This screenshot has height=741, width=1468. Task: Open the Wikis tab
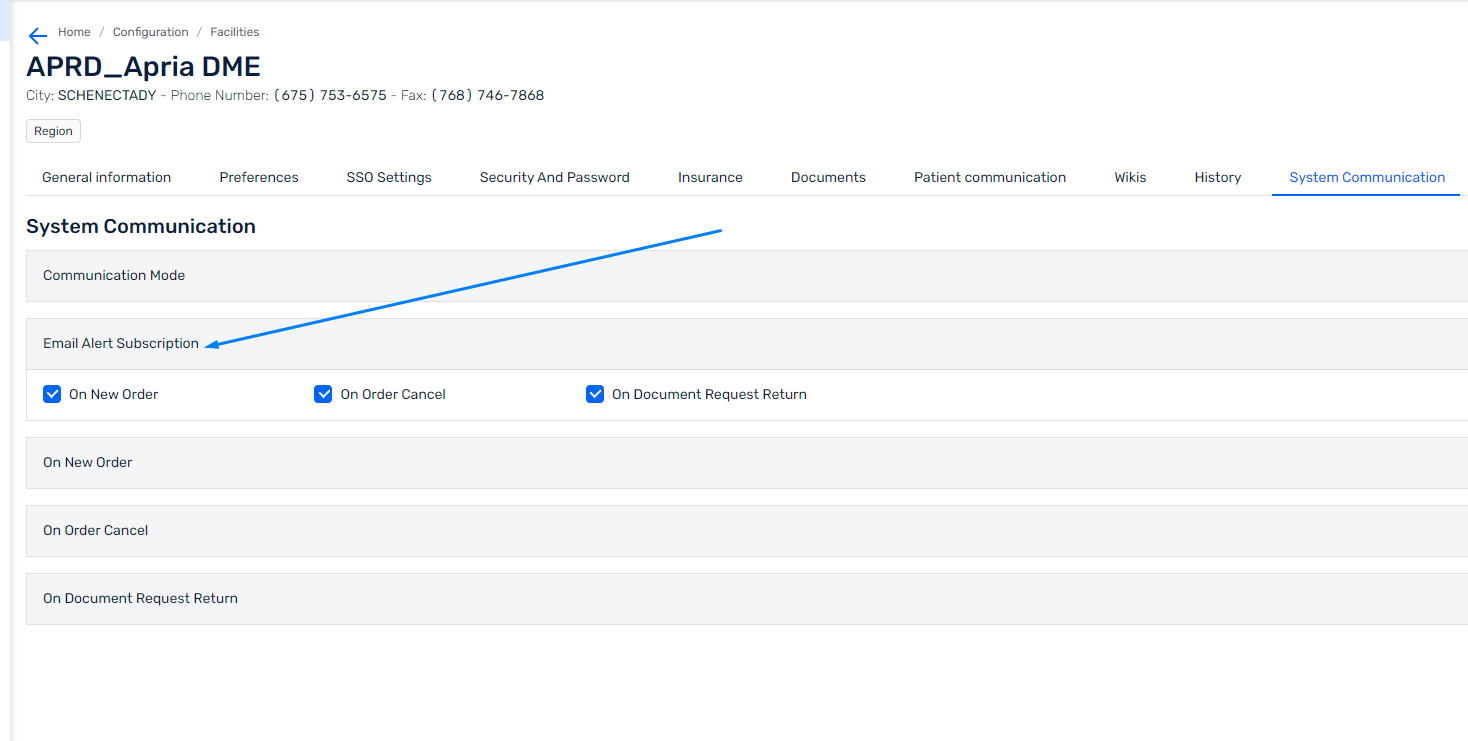coord(1130,177)
